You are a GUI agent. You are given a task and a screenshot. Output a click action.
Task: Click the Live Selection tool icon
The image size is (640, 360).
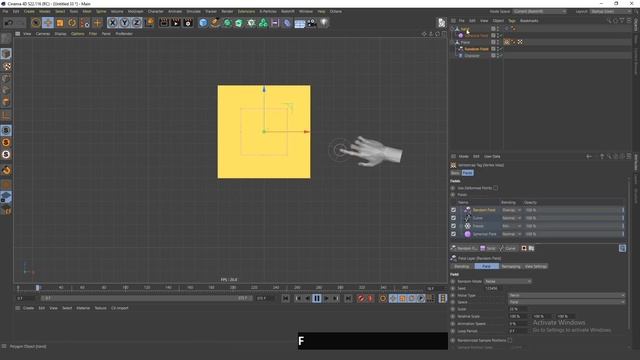pyautogui.click(x=36, y=23)
